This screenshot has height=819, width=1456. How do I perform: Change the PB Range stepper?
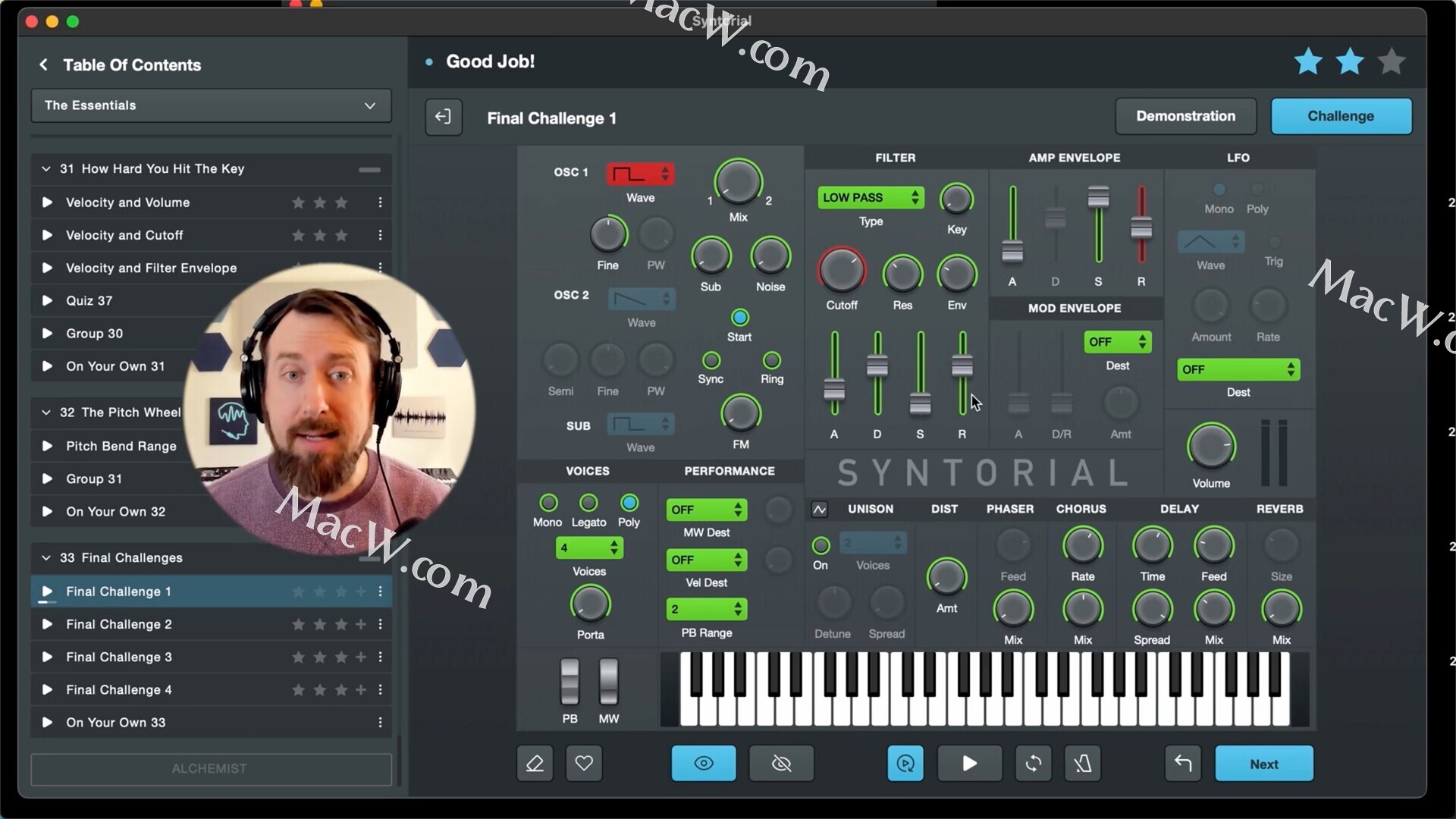[707, 609]
